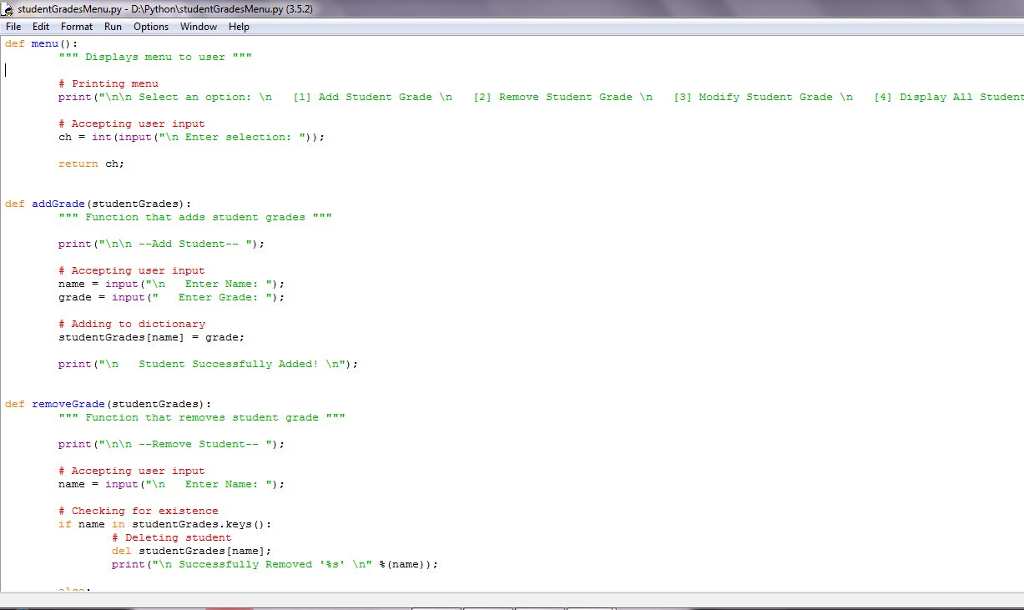Click the print '--Add Student--' line
Viewport: 1024px width, 610px height.
tap(161, 244)
